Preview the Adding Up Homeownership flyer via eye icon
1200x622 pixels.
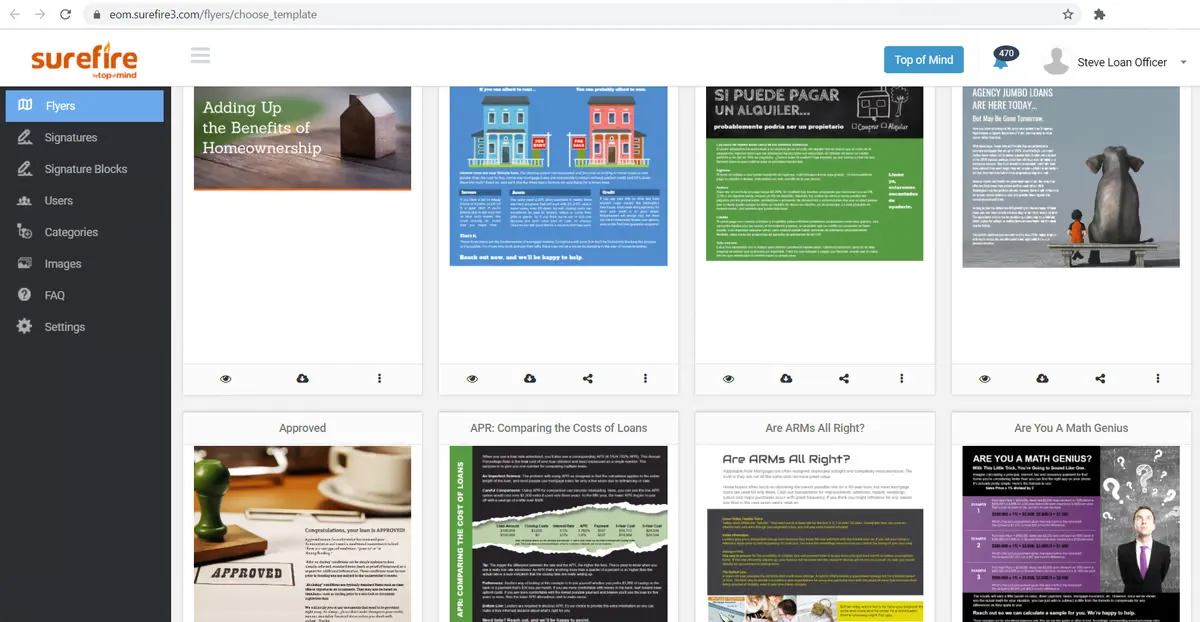point(226,379)
